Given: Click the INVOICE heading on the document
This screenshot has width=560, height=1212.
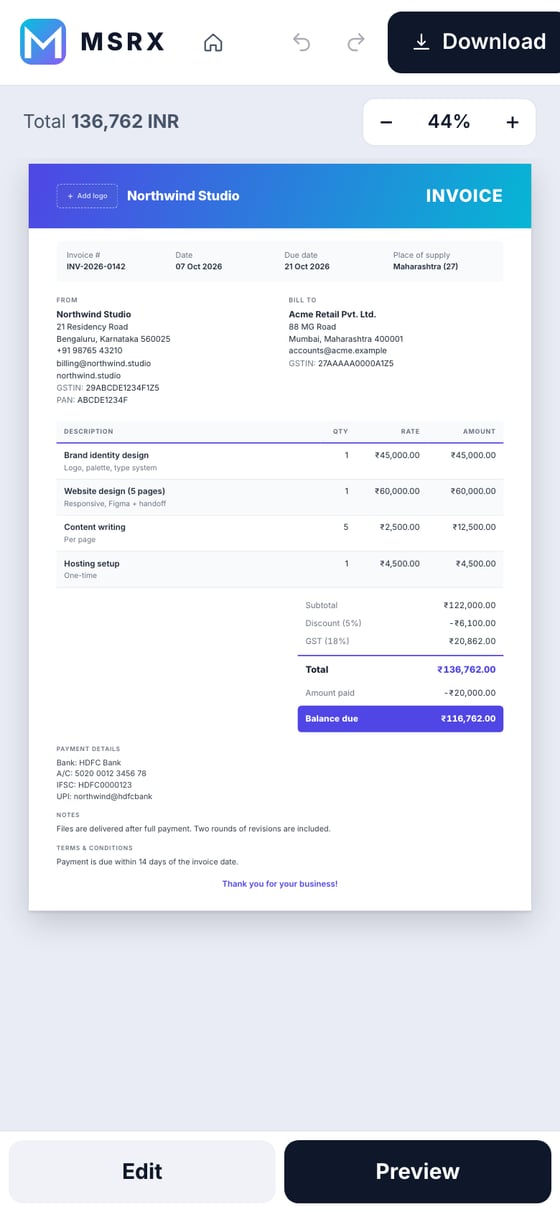Looking at the screenshot, I should pyautogui.click(x=464, y=196).
